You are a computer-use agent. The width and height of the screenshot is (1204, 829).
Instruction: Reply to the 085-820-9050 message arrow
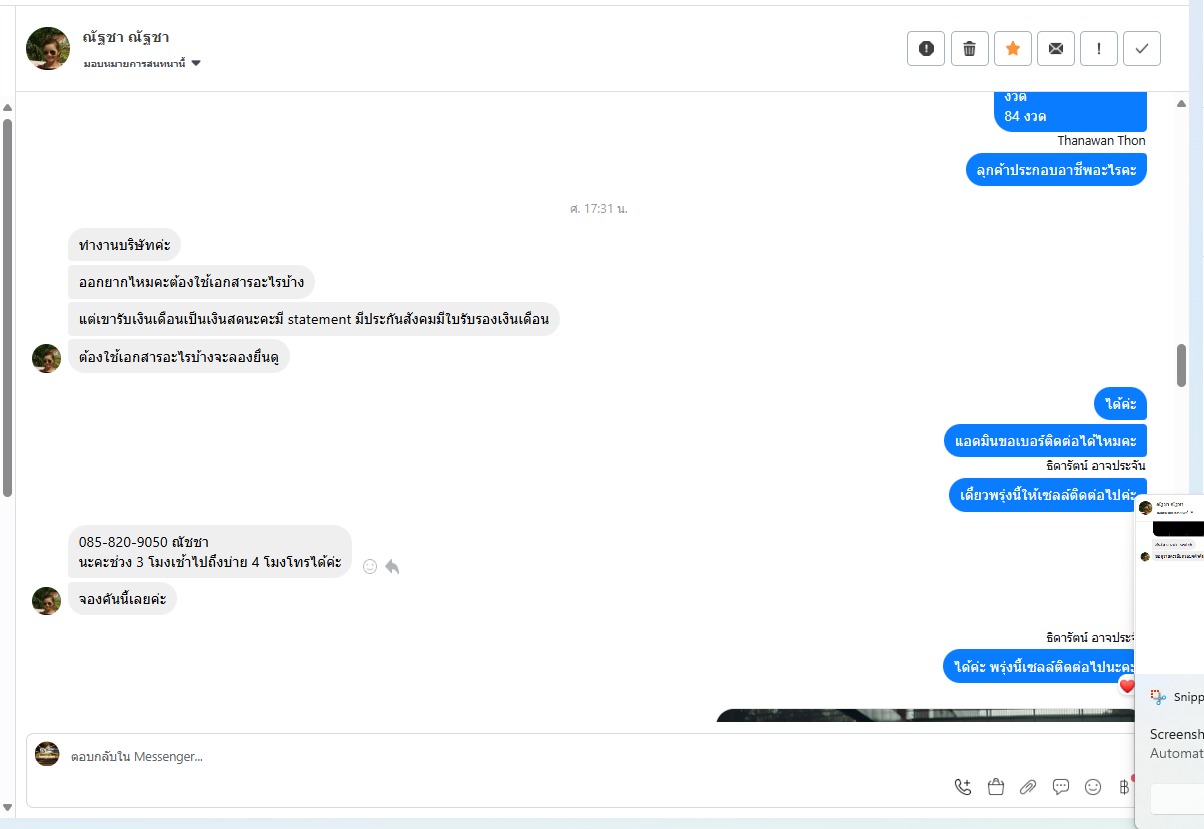pos(392,566)
